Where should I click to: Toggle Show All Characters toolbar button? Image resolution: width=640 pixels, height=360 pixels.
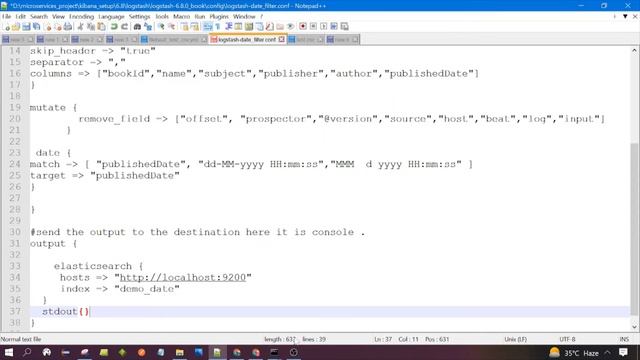pyautogui.click(x=218, y=27)
